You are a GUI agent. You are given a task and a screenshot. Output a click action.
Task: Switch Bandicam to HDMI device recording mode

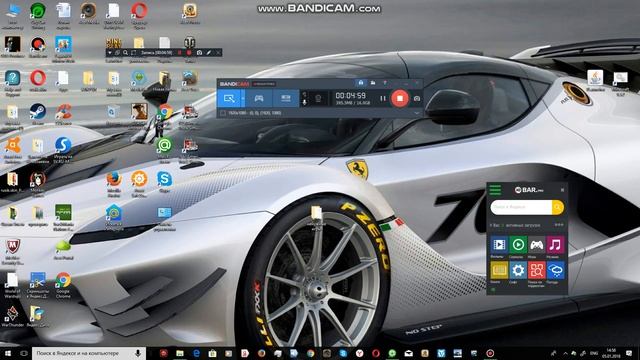[x=286, y=98]
